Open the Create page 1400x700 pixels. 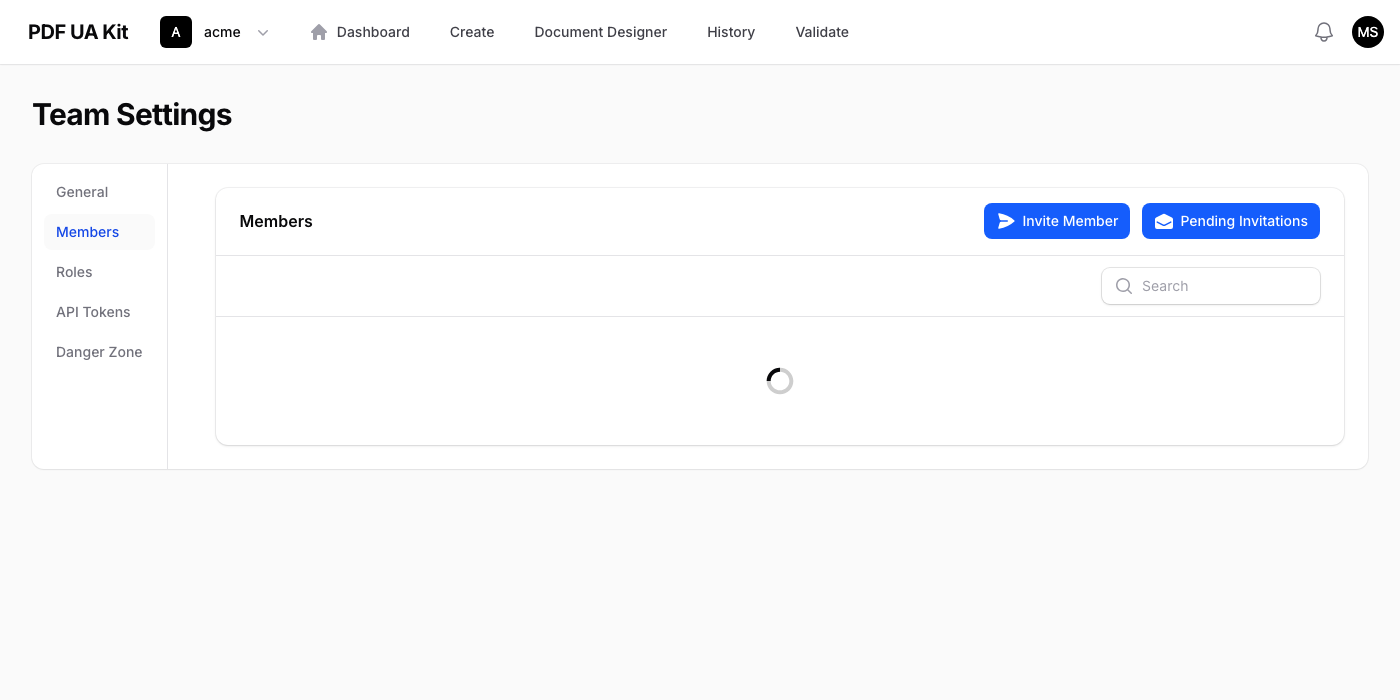pos(471,31)
